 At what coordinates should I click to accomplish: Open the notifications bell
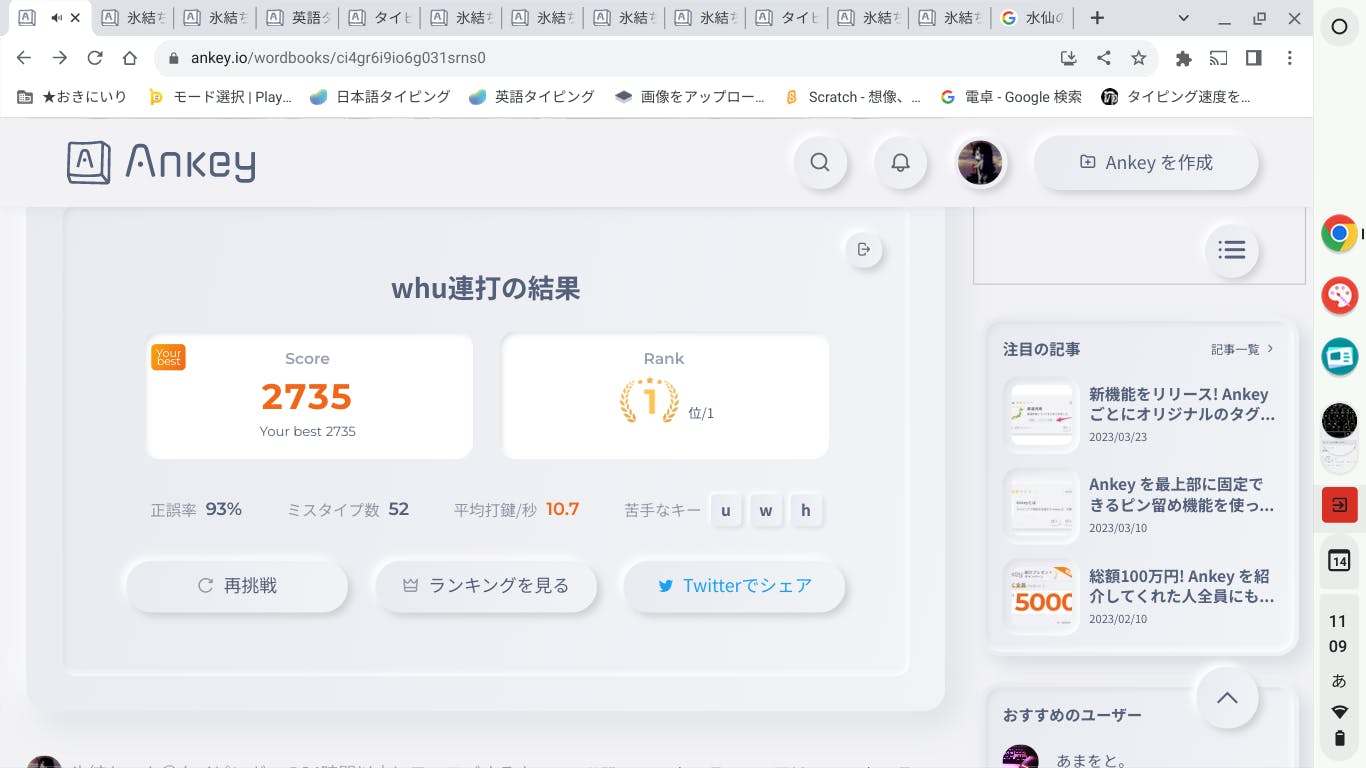(x=900, y=162)
